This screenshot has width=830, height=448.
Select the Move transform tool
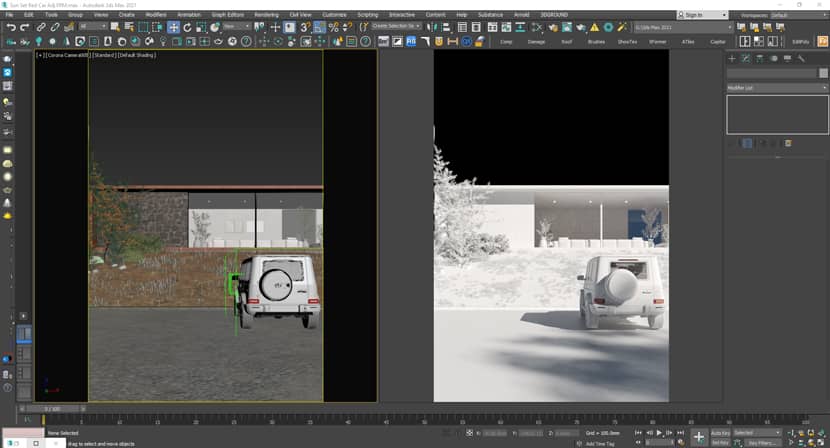(x=173, y=27)
